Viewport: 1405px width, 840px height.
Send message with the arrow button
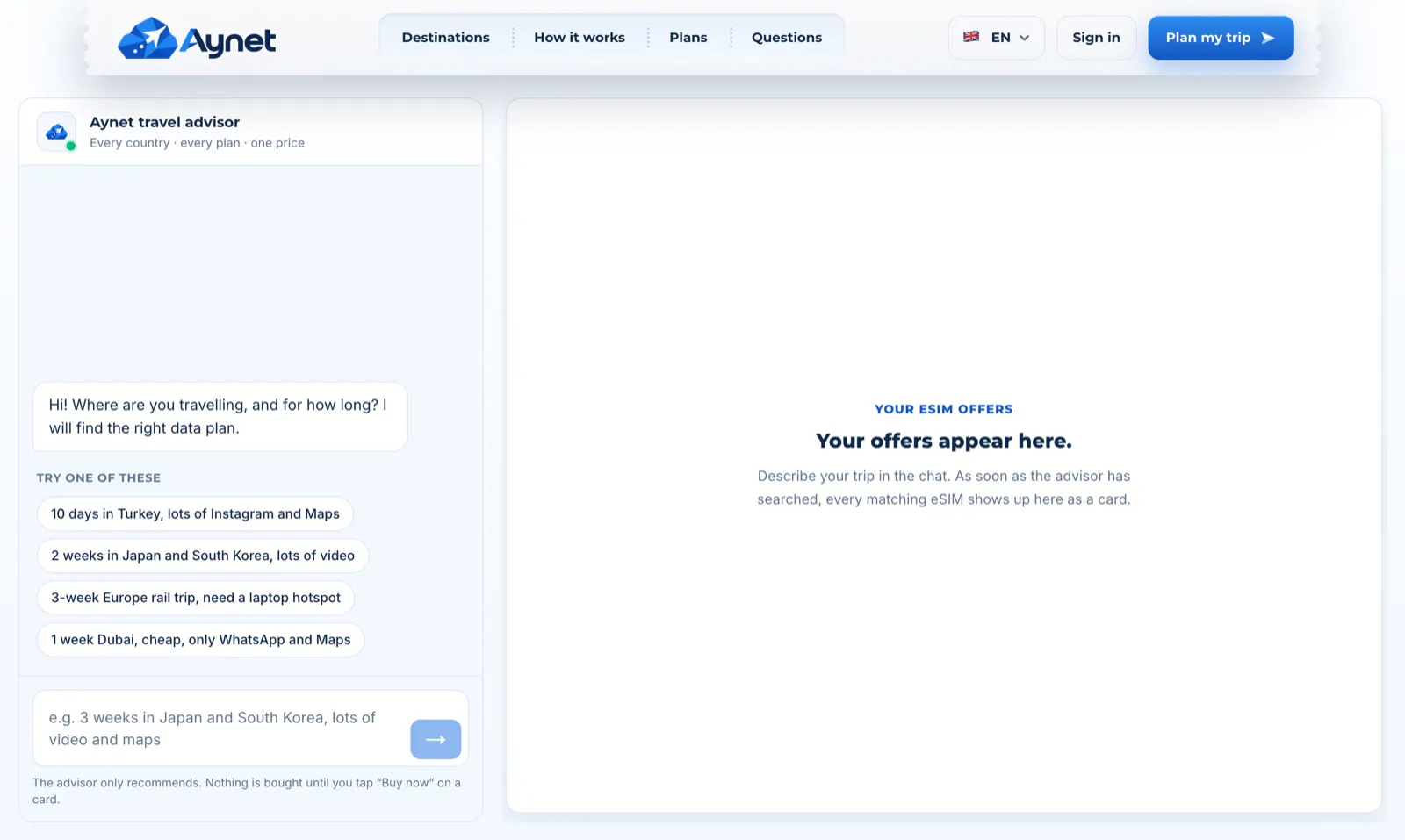tap(436, 739)
